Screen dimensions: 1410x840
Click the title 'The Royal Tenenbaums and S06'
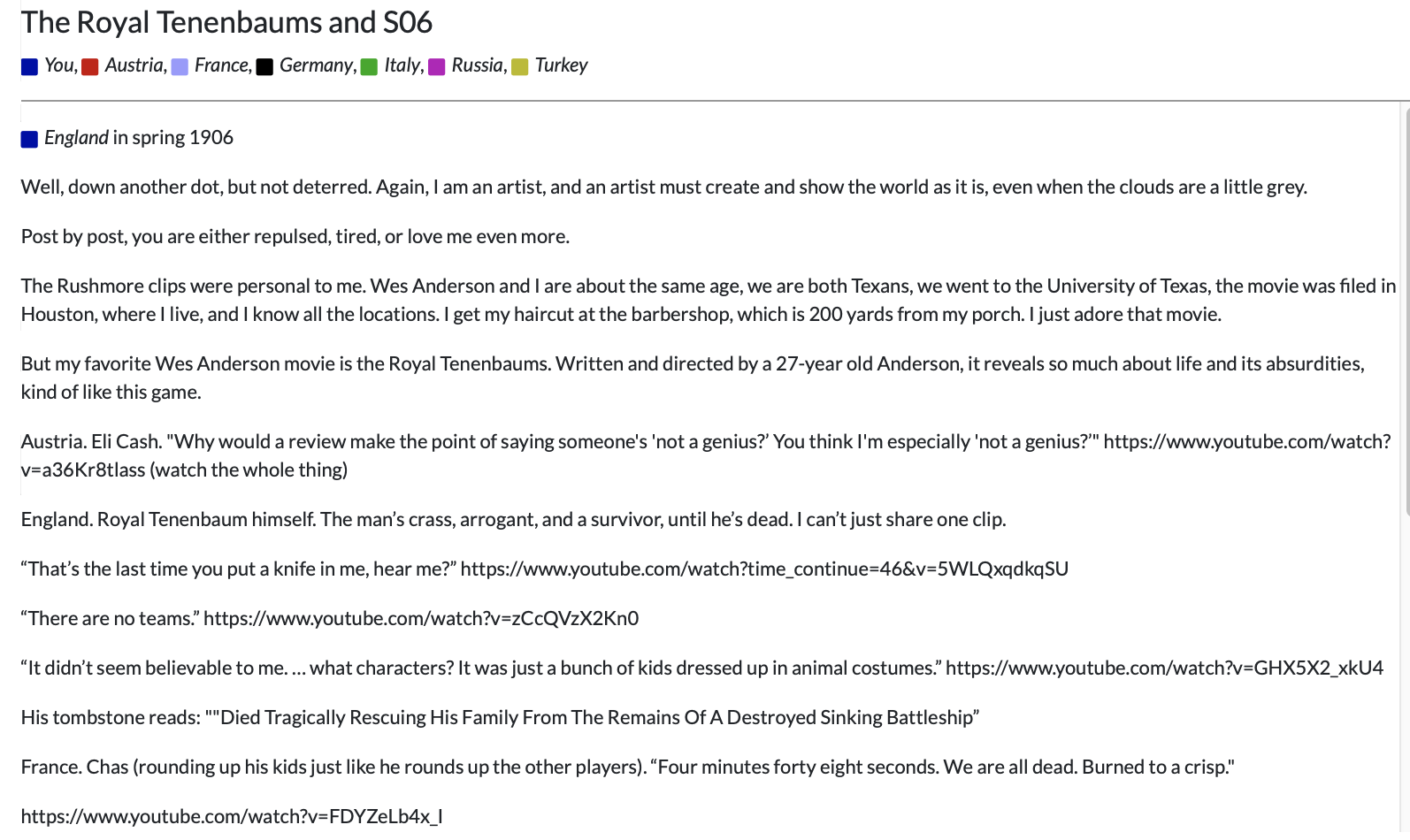pyautogui.click(x=226, y=22)
